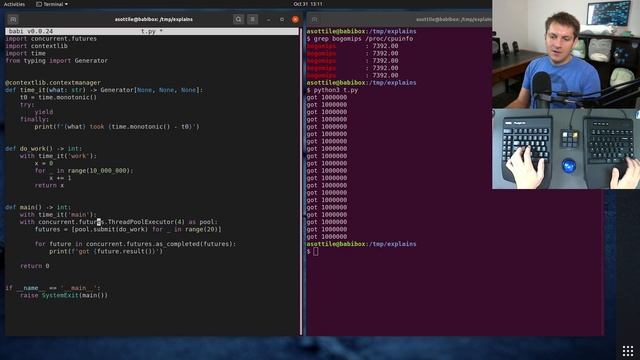640x360 pixels.
Task: Click 'from typing import Generator' line
Action: (x=56, y=60)
